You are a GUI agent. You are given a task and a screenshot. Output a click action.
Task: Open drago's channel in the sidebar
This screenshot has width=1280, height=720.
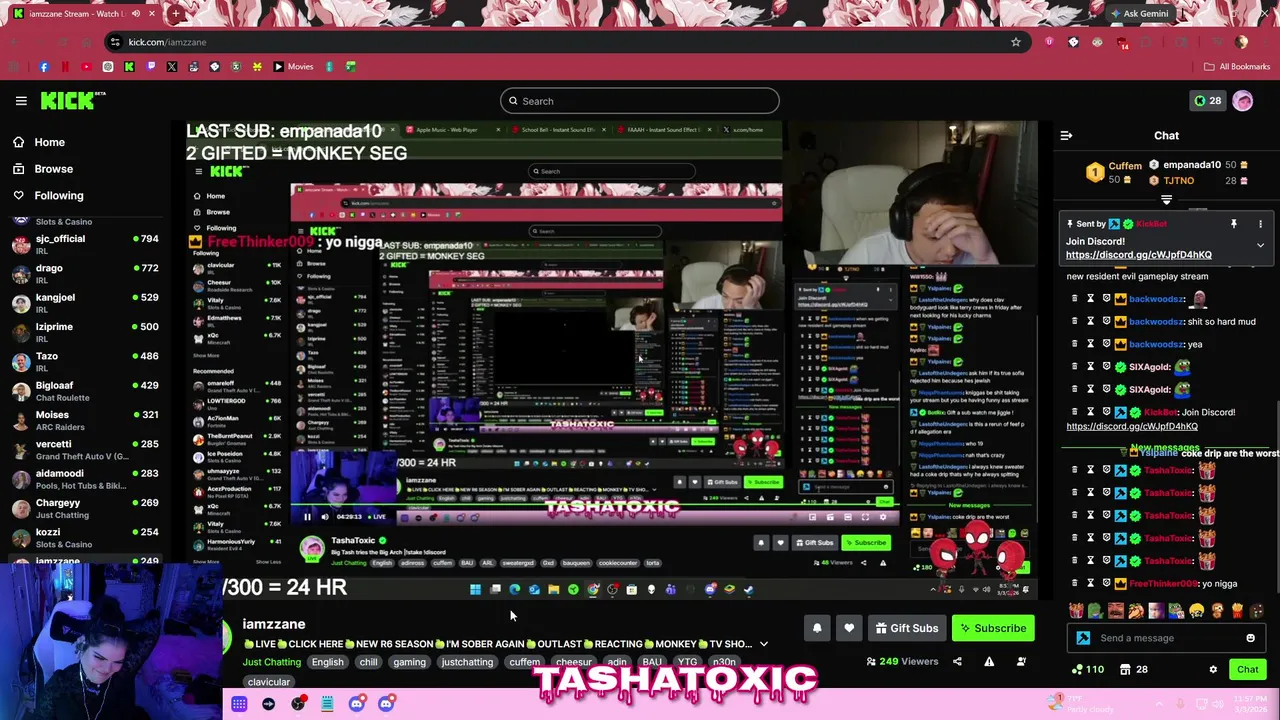(85, 273)
